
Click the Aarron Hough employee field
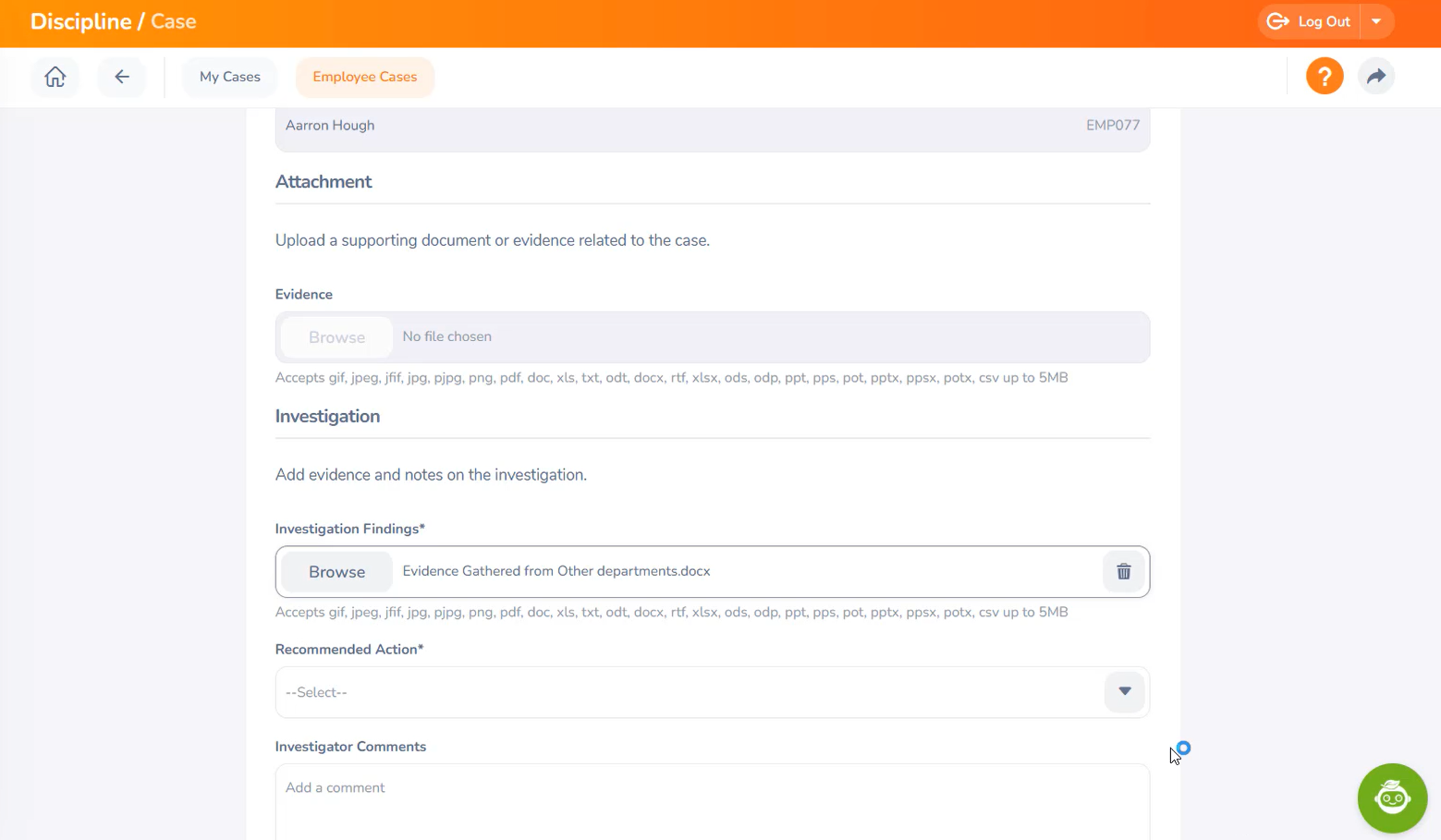click(x=330, y=126)
